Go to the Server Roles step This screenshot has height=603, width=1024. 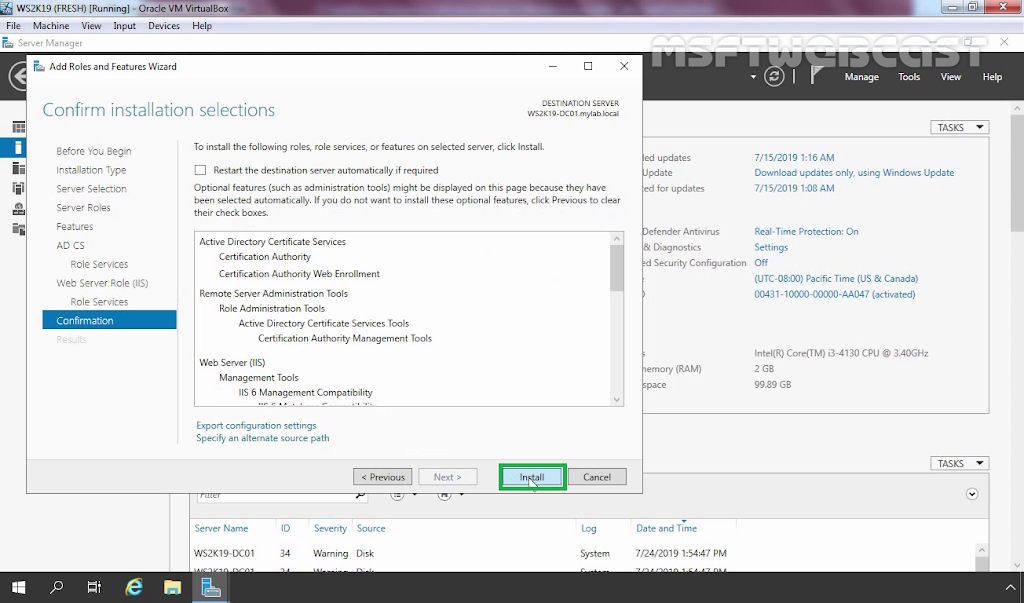coord(83,208)
